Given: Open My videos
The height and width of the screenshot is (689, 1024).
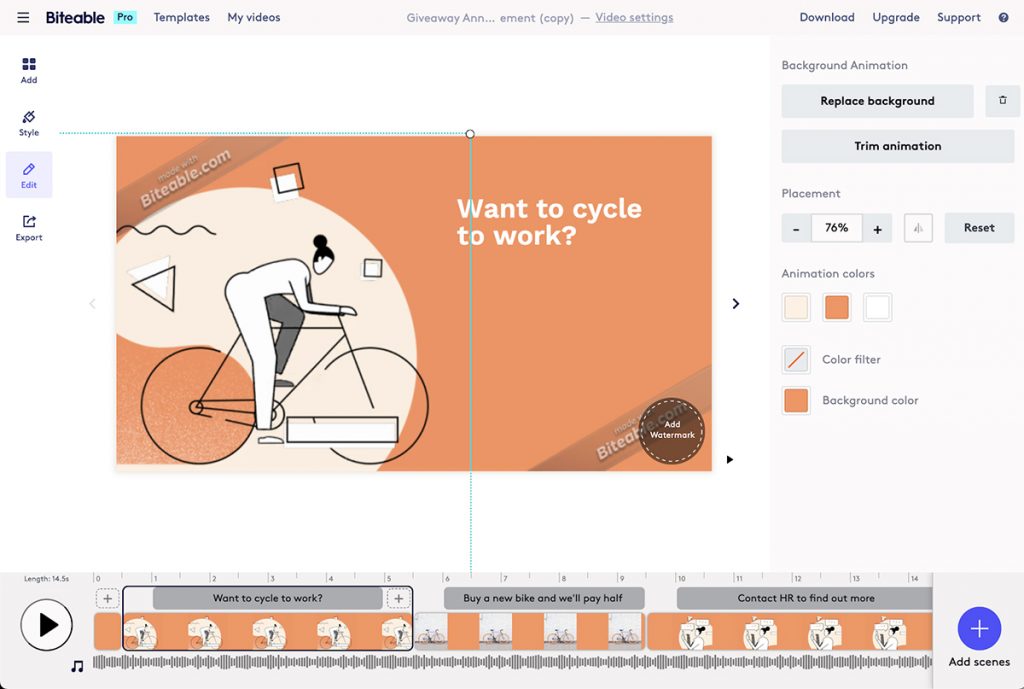Looking at the screenshot, I should [253, 17].
